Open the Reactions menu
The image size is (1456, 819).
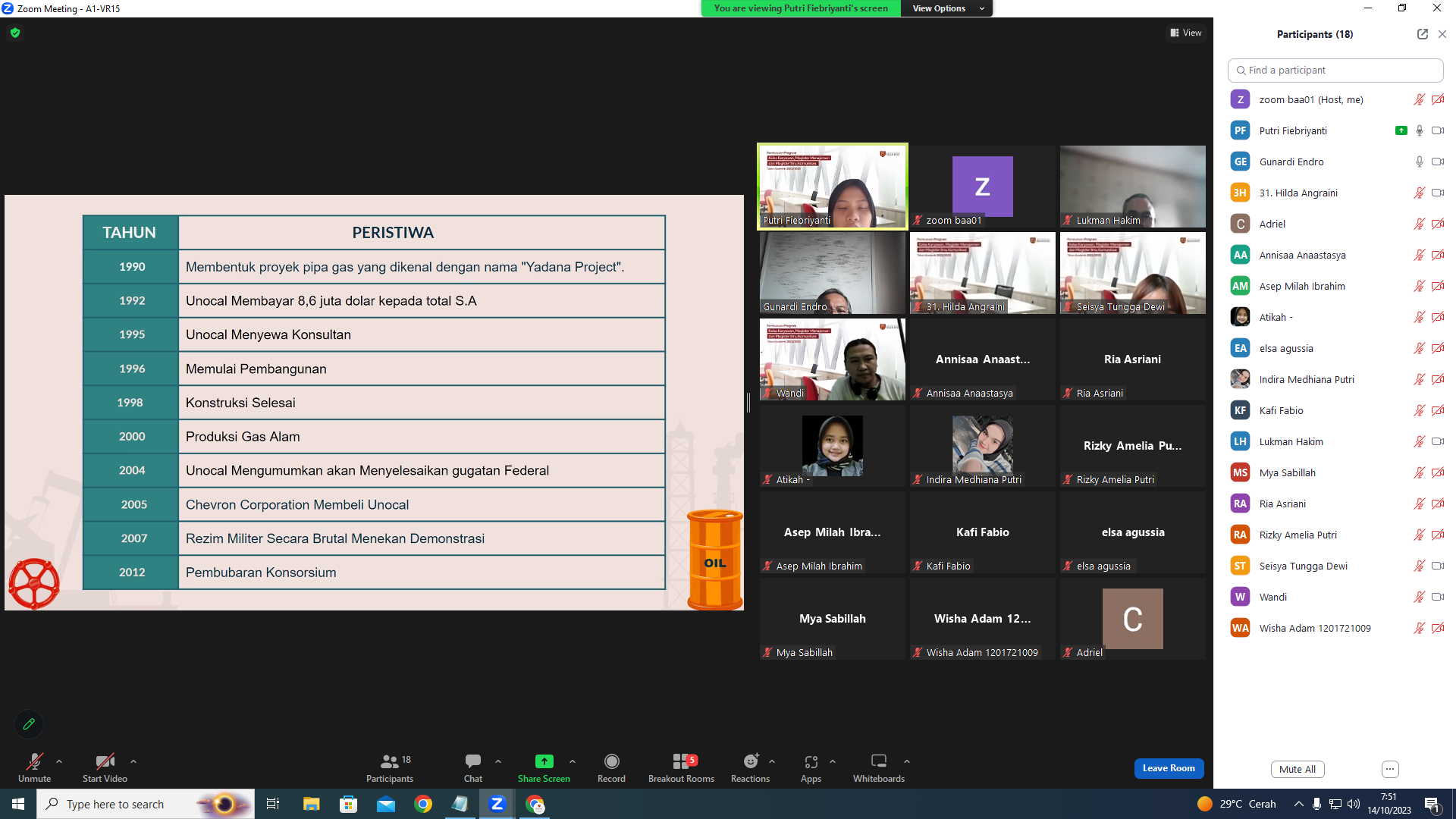click(x=750, y=767)
